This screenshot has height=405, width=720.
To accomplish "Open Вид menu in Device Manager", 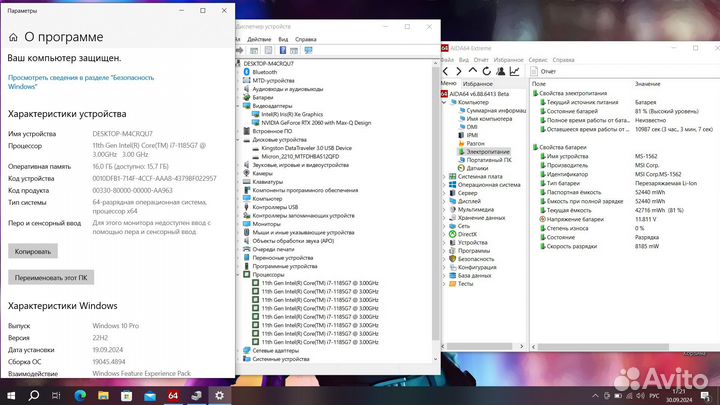I will coord(283,39).
